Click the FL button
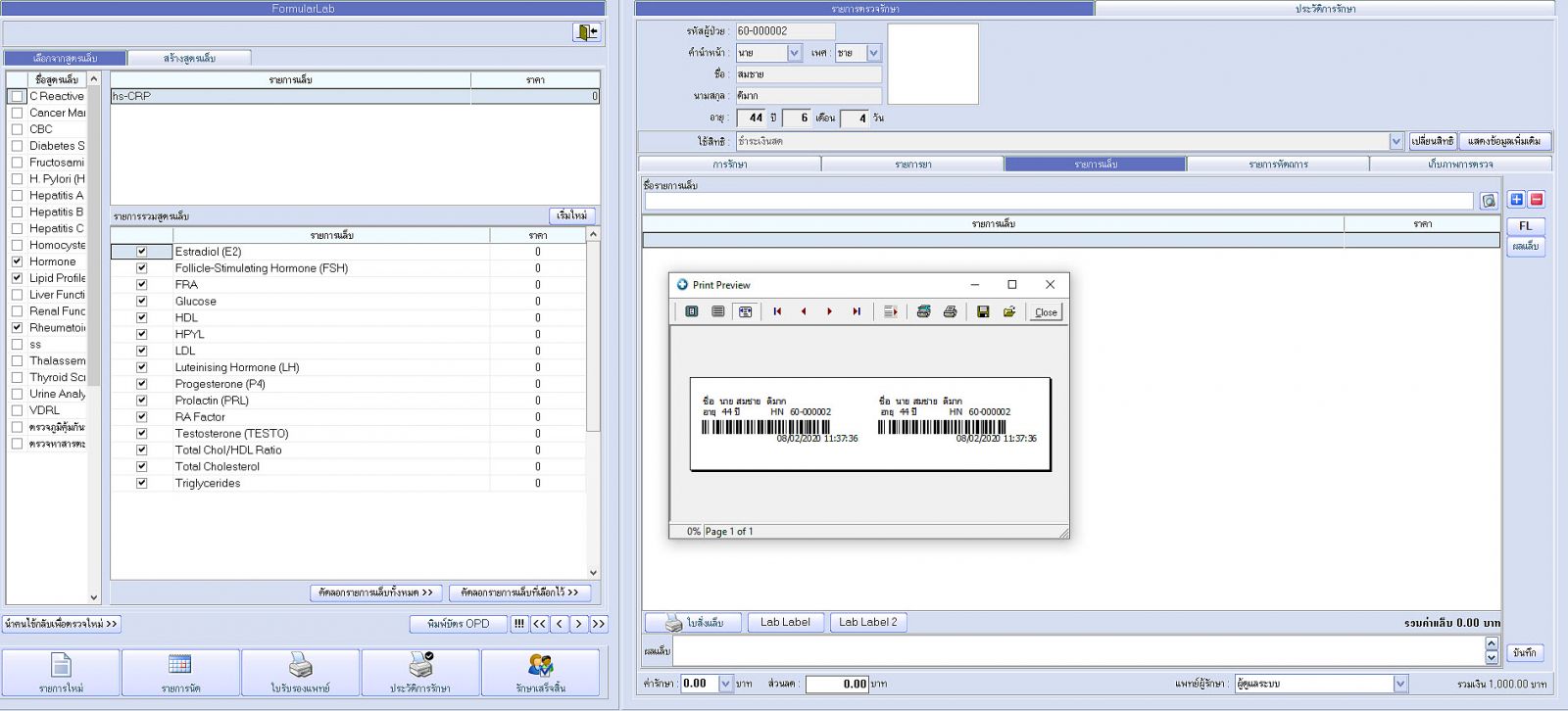1568x711 pixels. pyautogui.click(x=1525, y=225)
